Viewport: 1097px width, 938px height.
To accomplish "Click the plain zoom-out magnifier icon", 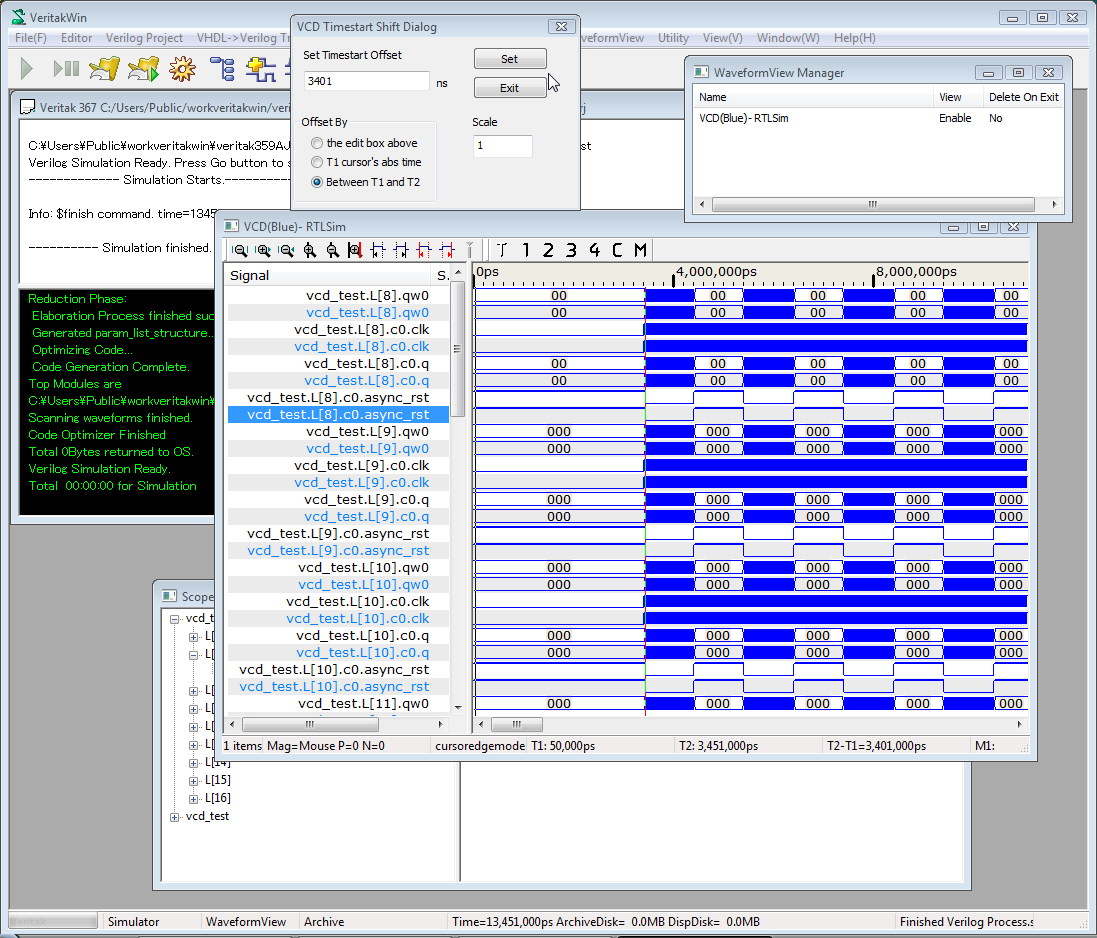I will pyautogui.click(x=332, y=250).
